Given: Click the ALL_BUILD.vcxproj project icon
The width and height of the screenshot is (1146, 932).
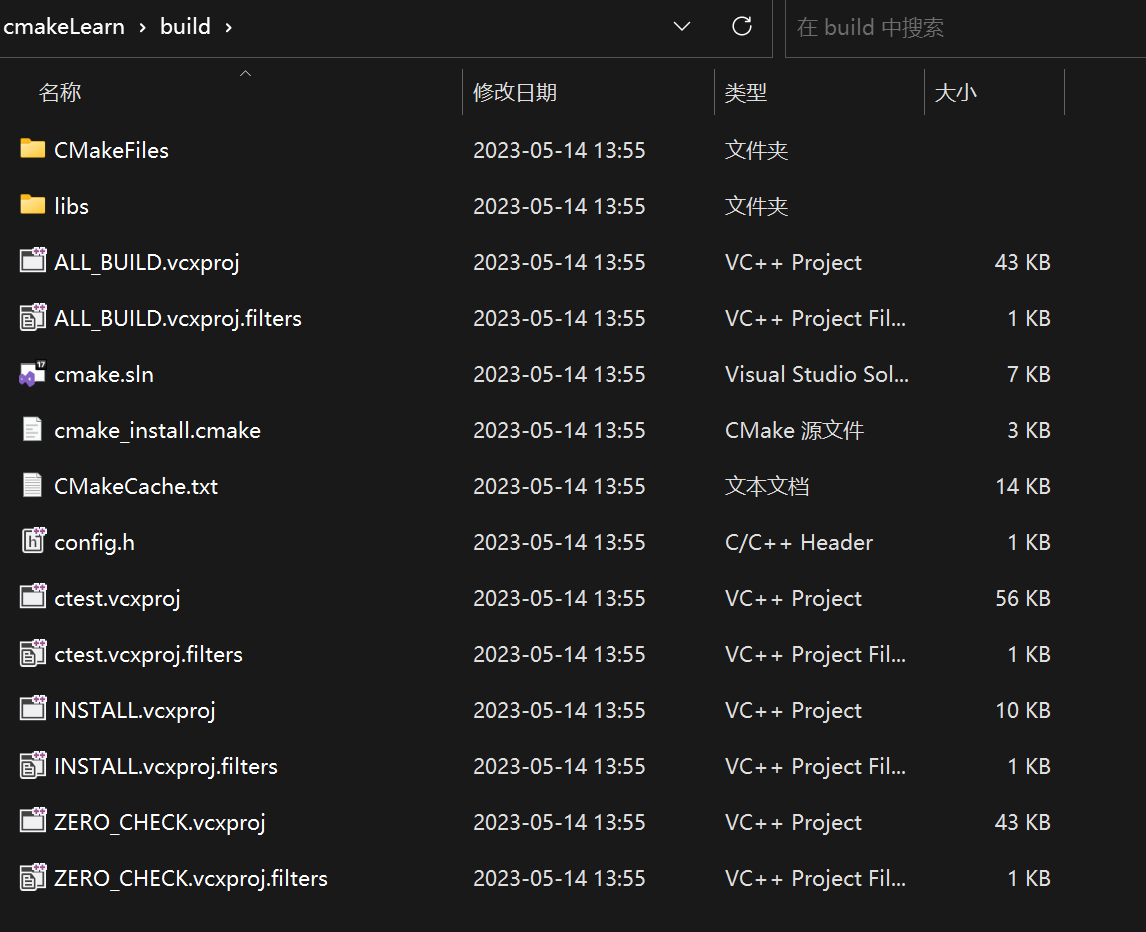Looking at the screenshot, I should click(32, 261).
